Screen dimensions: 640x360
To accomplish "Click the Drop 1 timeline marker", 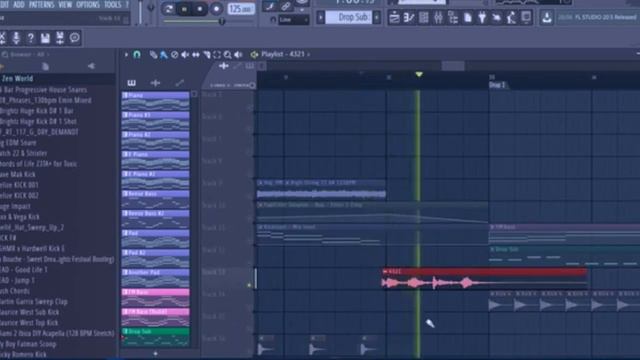I will (497, 85).
